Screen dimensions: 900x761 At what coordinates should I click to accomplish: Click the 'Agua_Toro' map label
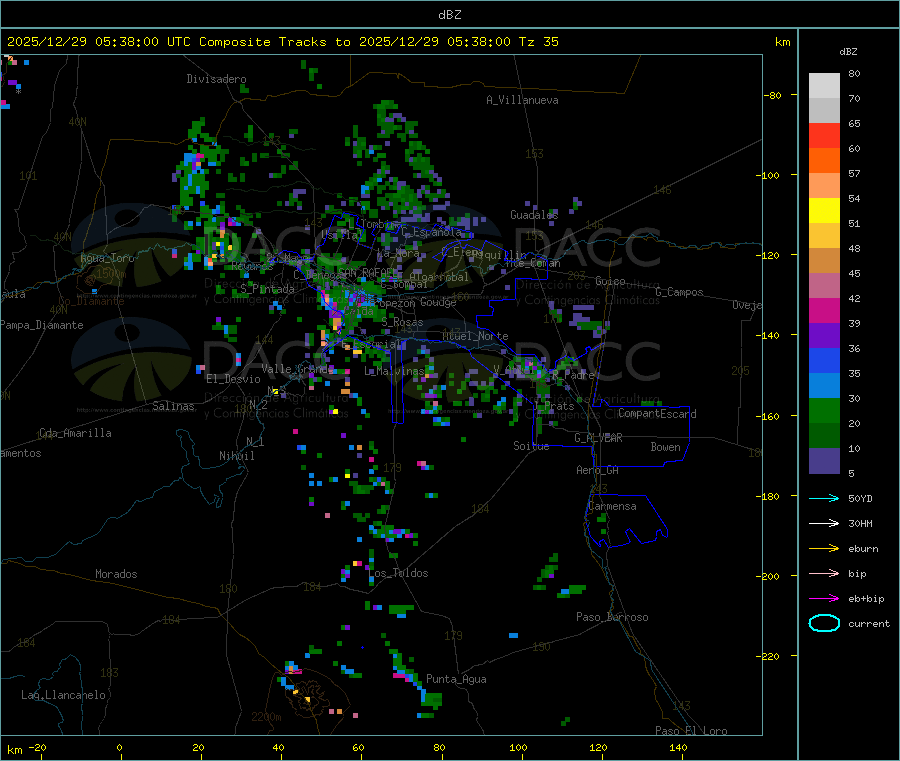coord(107,258)
